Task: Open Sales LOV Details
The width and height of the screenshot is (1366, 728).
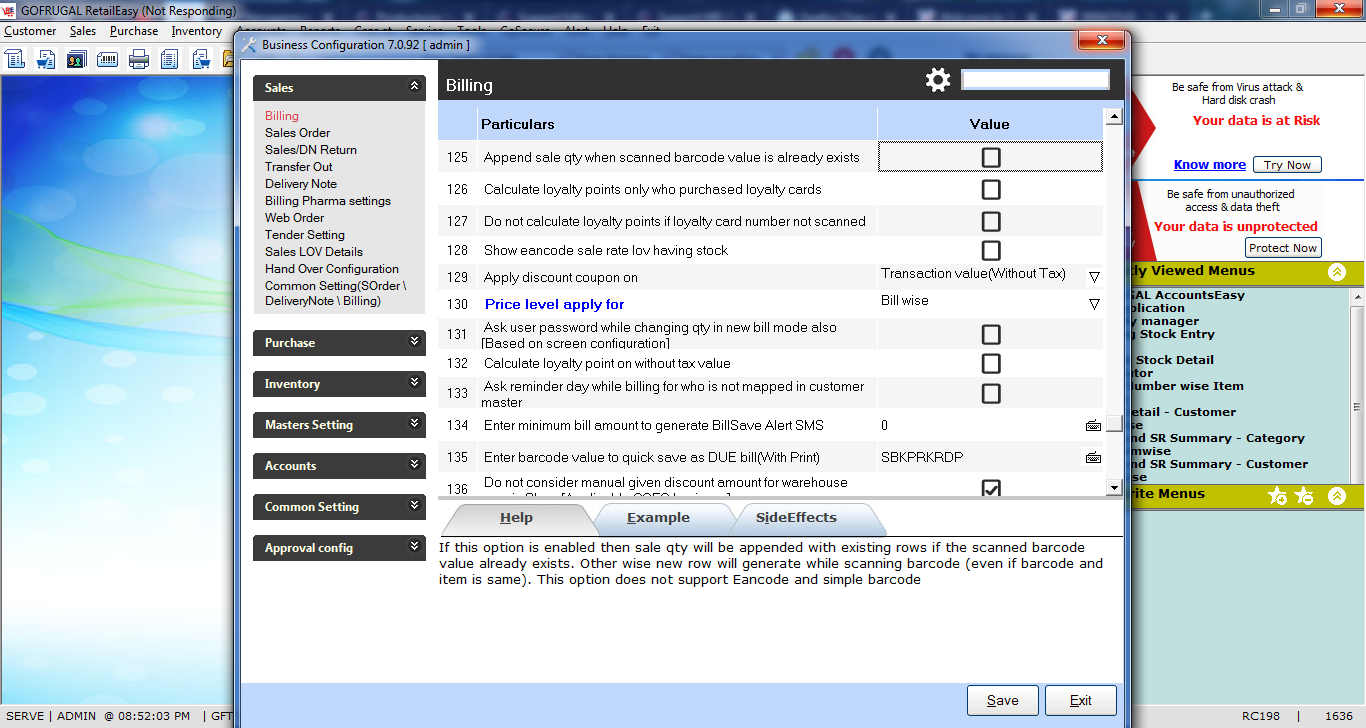Action: (314, 252)
